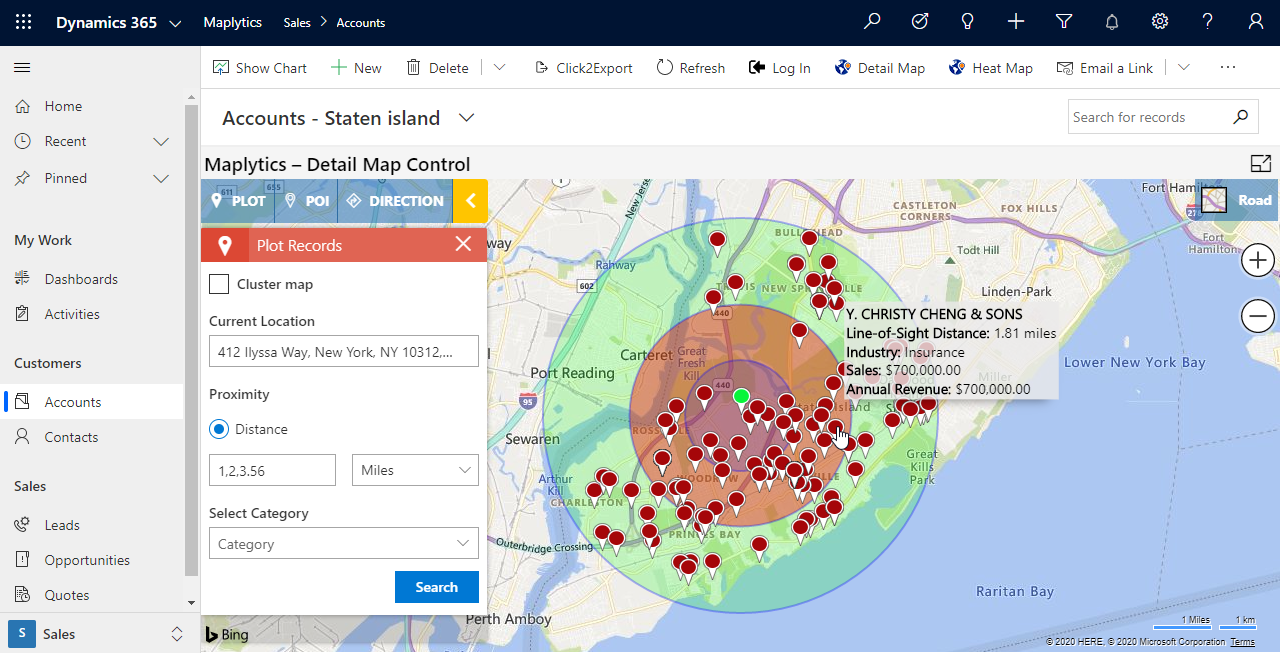Click the search magnifier in top bar

tap(872, 22)
